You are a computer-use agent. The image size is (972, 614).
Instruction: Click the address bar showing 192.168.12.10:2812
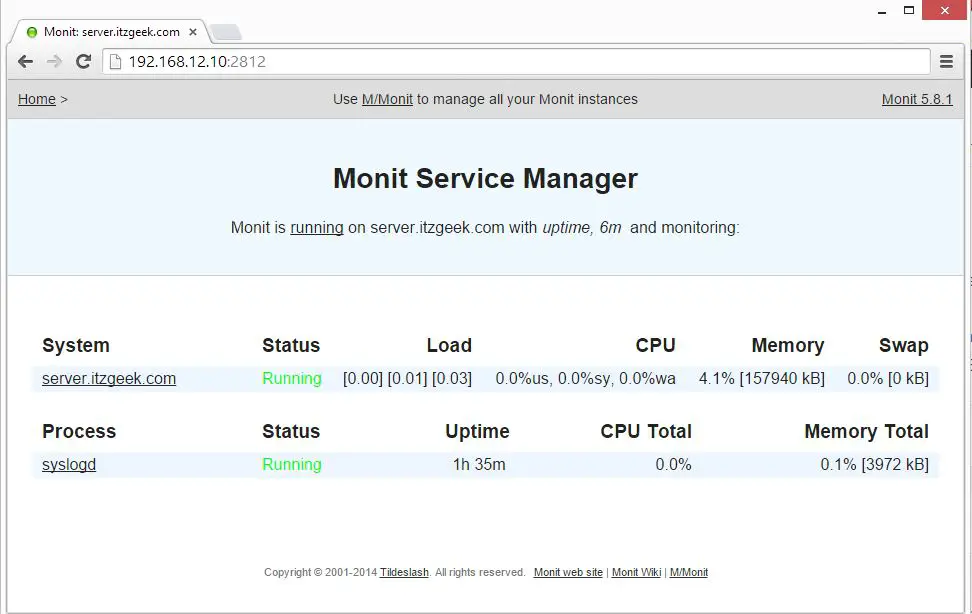click(x=516, y=61)
